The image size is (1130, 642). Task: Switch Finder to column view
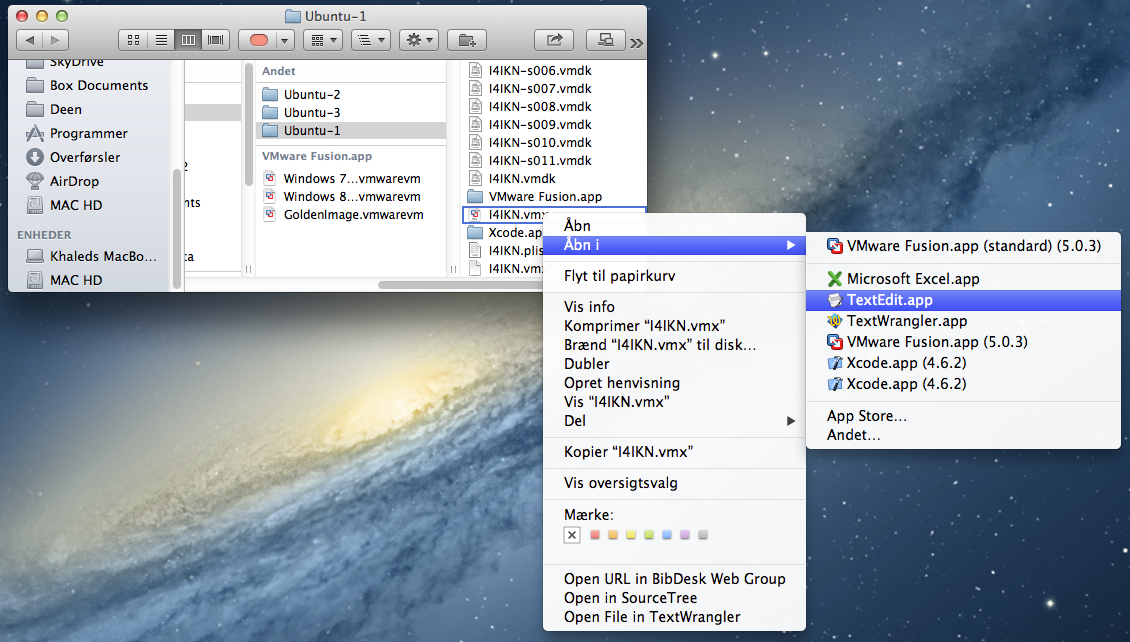(188, 40)
